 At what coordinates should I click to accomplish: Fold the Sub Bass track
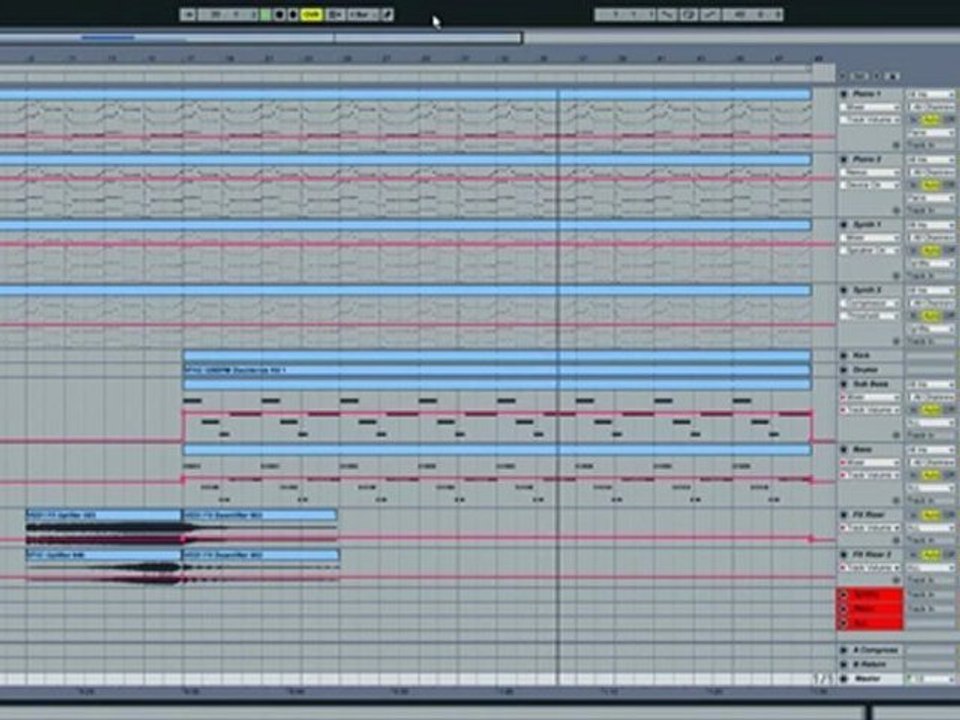point(844,384)
